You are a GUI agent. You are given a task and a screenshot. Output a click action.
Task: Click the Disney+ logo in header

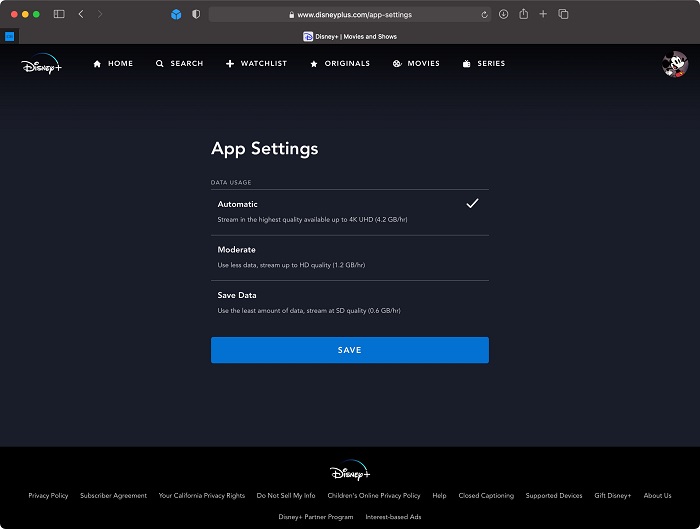[x=42, y=64]
